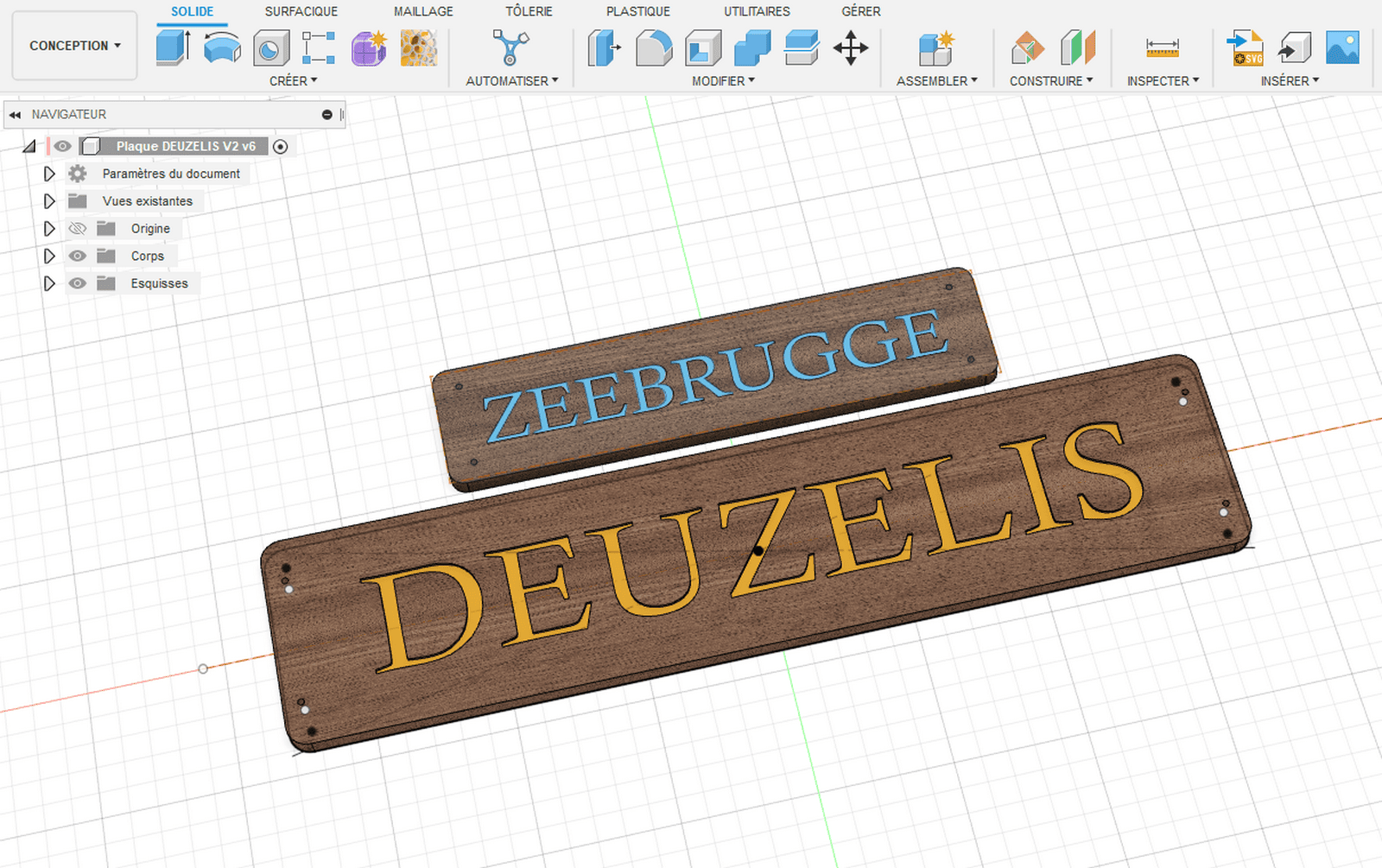Select the Combine tool icon
The image size is (1382, 868).
pos(752,48)
